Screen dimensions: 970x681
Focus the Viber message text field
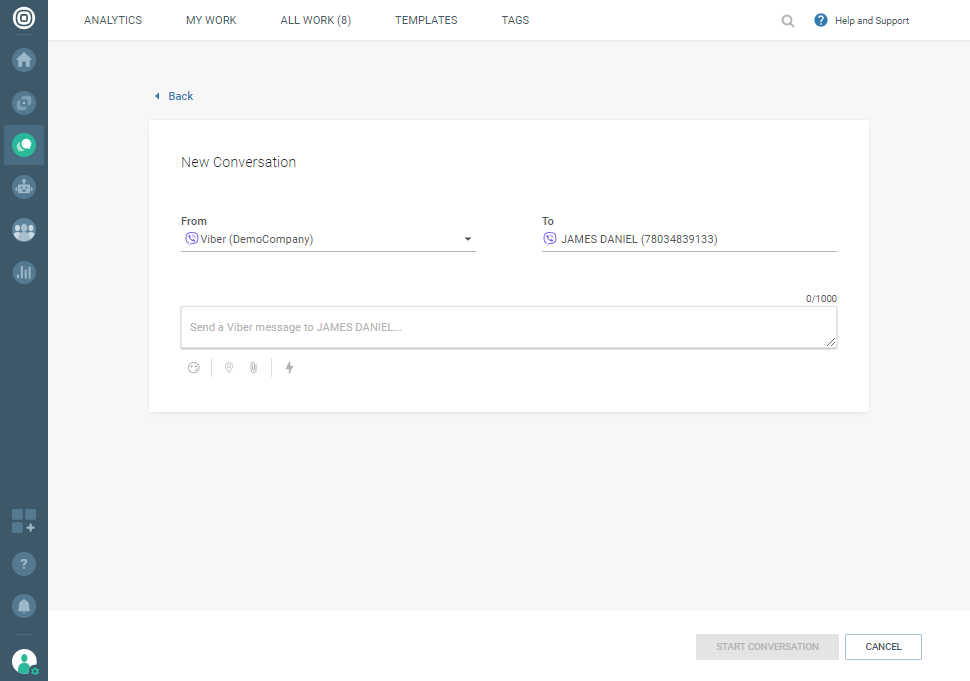click(x=508, y=327)
